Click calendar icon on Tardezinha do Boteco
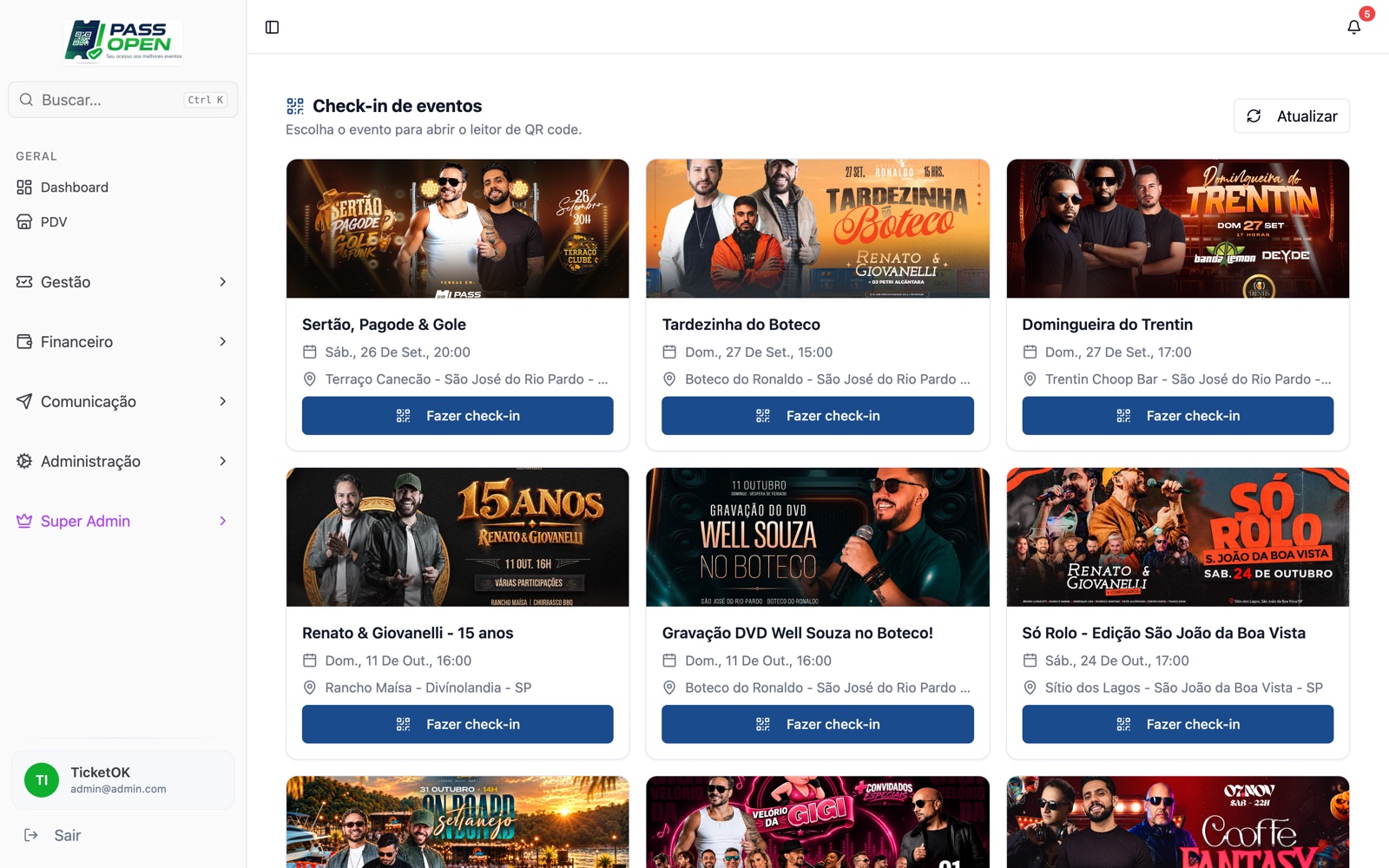 pyautogui.click(x=669, y=352)
